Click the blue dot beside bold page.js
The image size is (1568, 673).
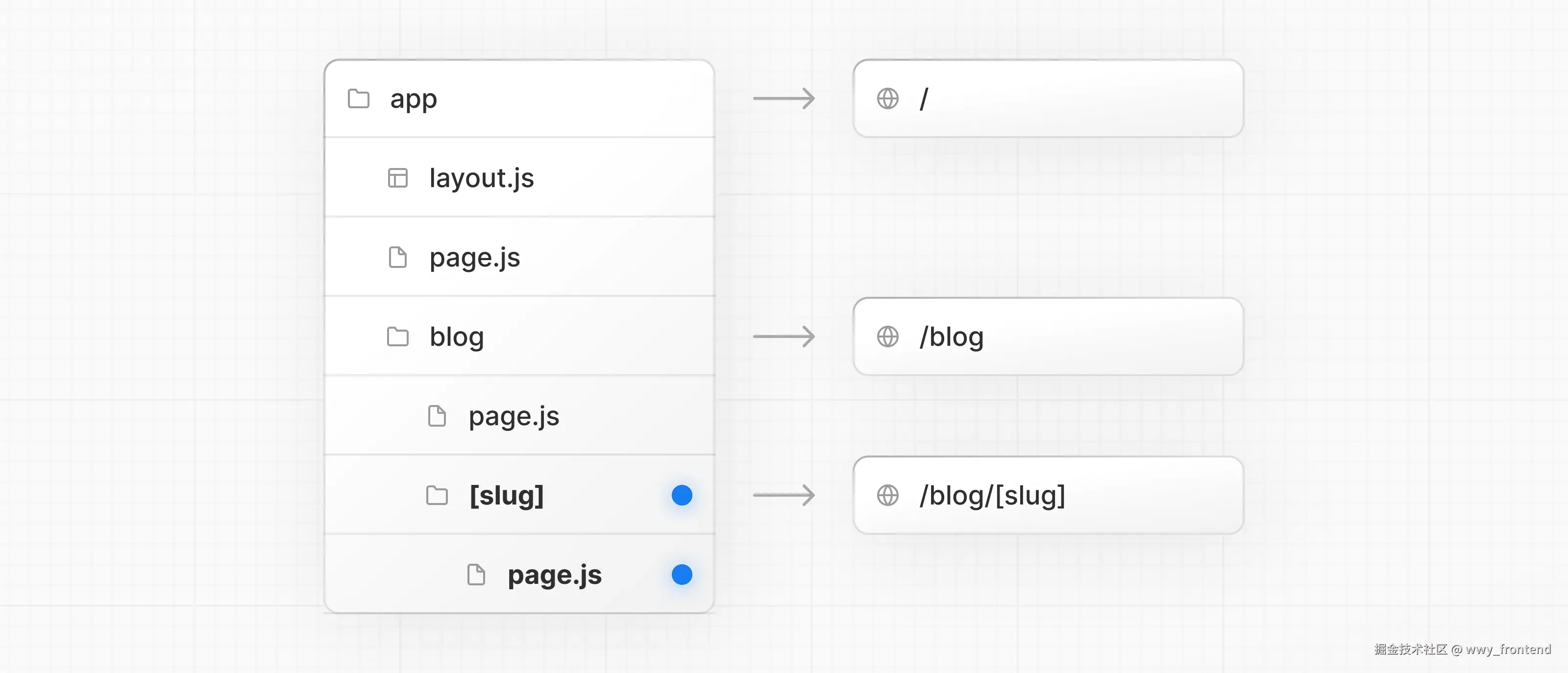(x=682, y=575)
